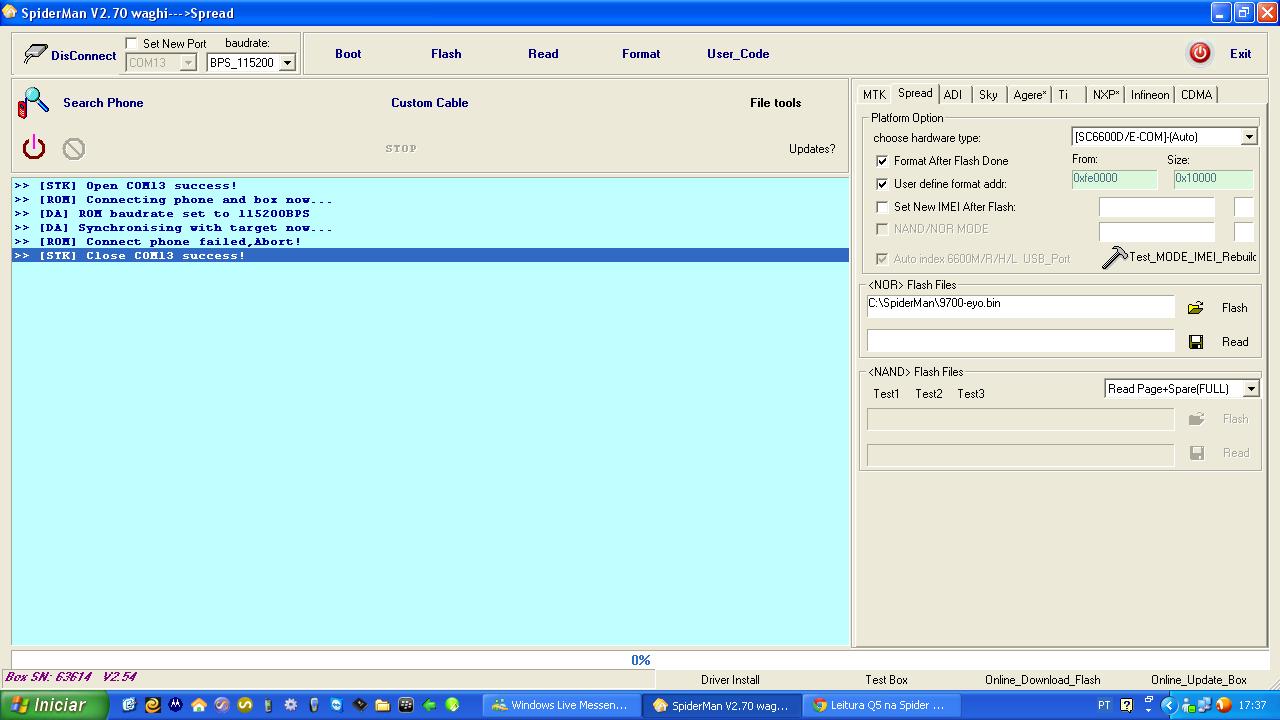This screenshot has height=720, width=1280.
Task: Click the green arrow icon in quick launch
Action: 429,705
